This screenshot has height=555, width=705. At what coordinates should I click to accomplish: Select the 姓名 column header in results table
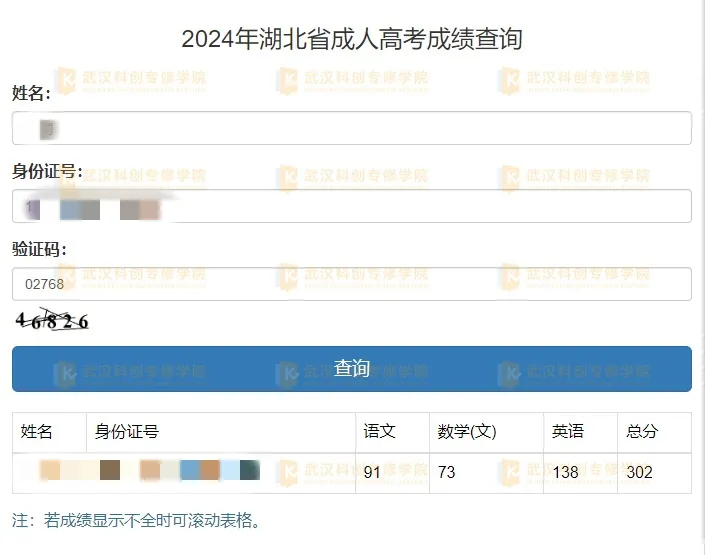[37, 432]
